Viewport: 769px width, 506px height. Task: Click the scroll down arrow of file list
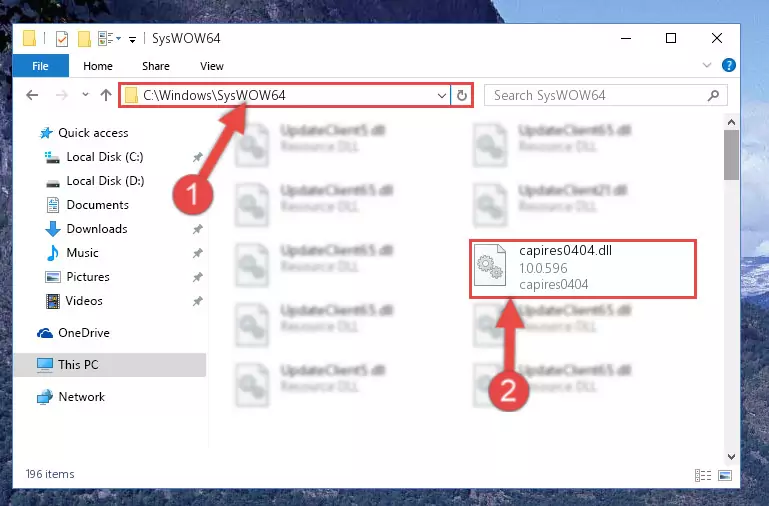[x=731, y=456]
